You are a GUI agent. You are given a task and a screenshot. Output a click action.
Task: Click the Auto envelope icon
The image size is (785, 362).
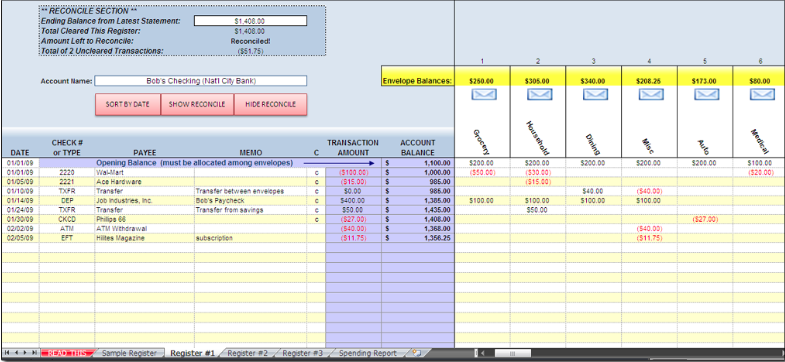(x=706, y=94)
